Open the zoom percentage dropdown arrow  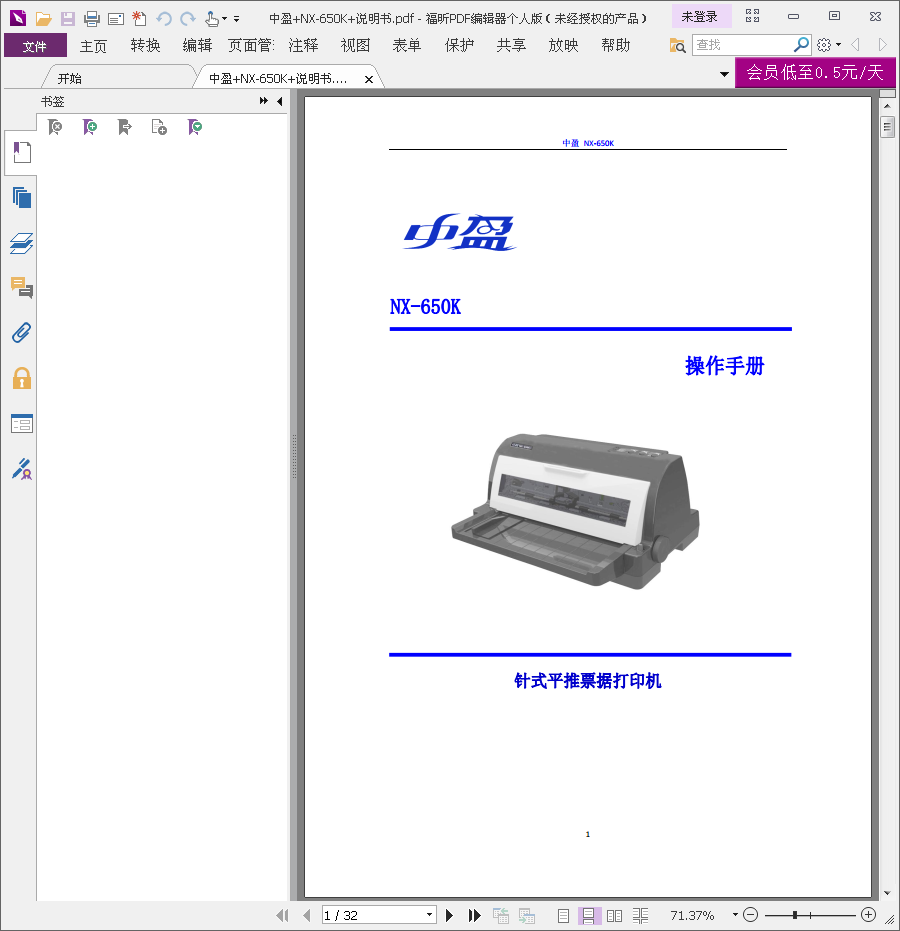click(x=735, y=915)
